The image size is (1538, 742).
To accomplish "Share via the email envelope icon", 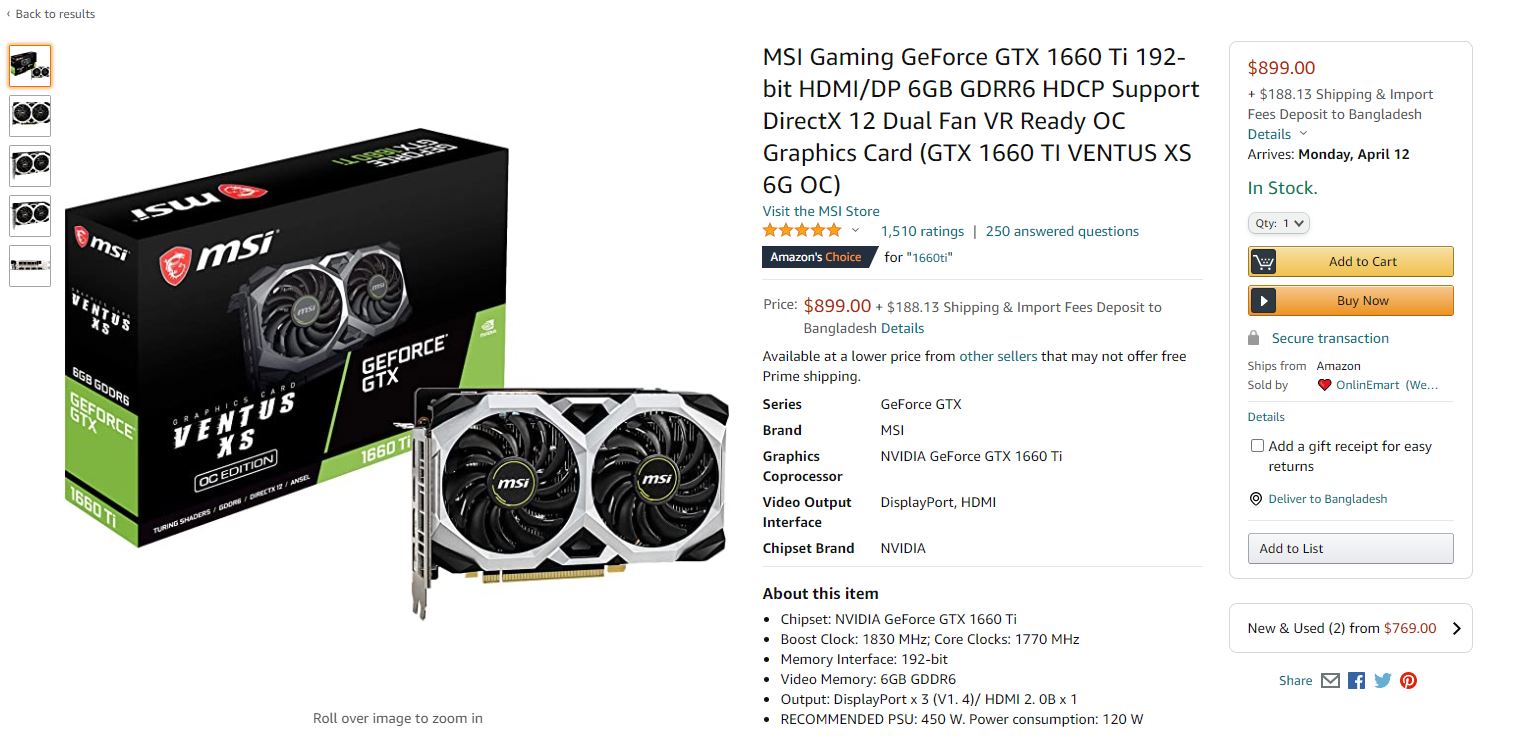I will tap(1330, 681).
